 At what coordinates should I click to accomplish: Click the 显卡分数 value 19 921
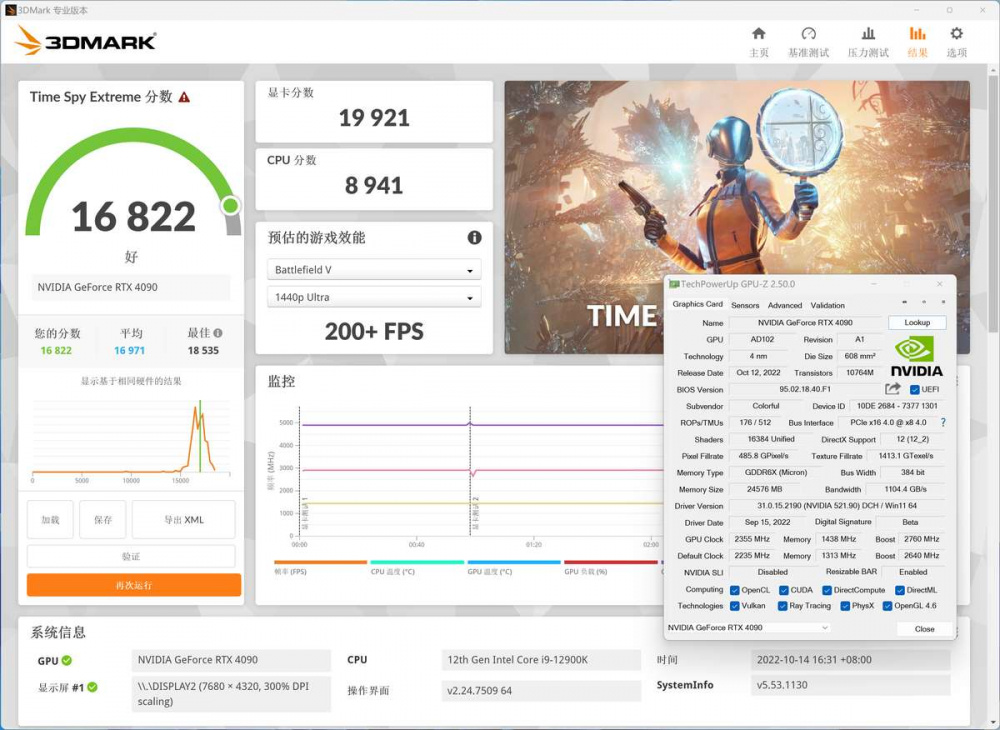pyautogui.click(x=374, y=118)
